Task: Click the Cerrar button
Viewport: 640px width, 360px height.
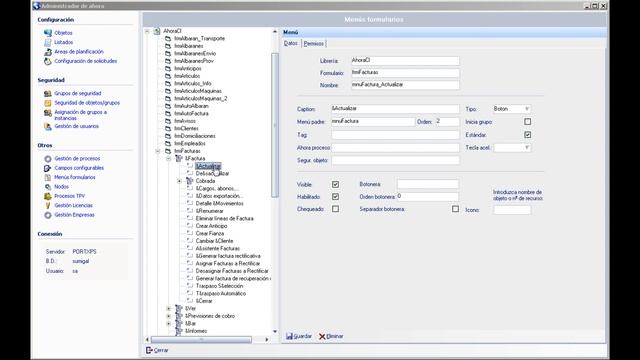Action: coord(157,350)
